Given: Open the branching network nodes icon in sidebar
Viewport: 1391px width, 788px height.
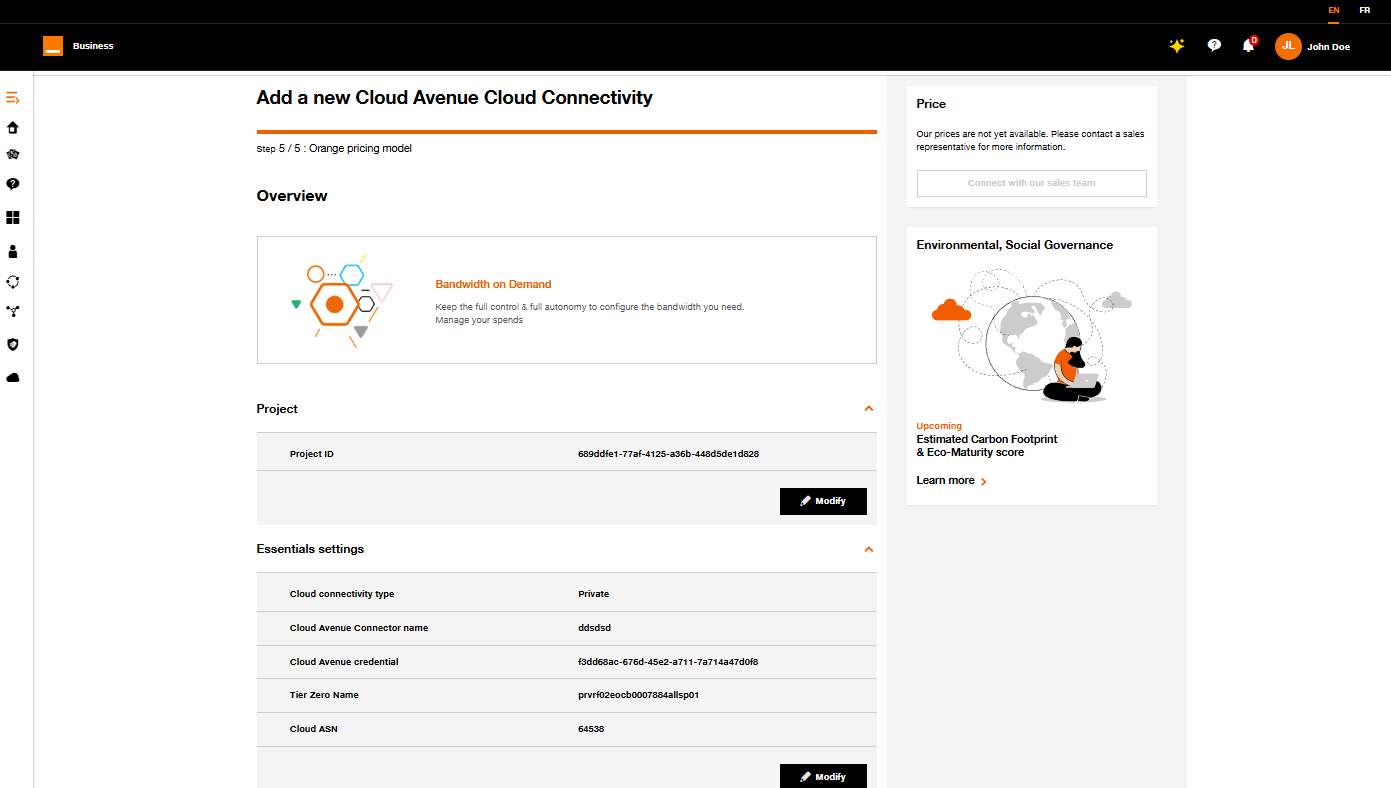Looking at the screenshot, I should point(13,311).
